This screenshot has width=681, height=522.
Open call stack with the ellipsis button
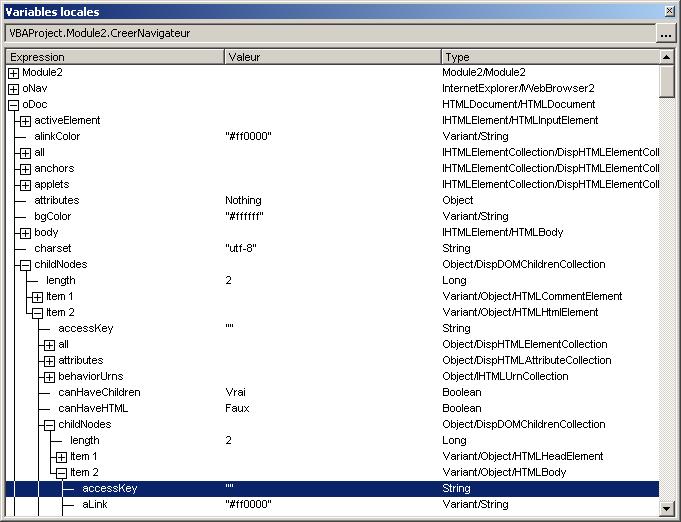666,33
